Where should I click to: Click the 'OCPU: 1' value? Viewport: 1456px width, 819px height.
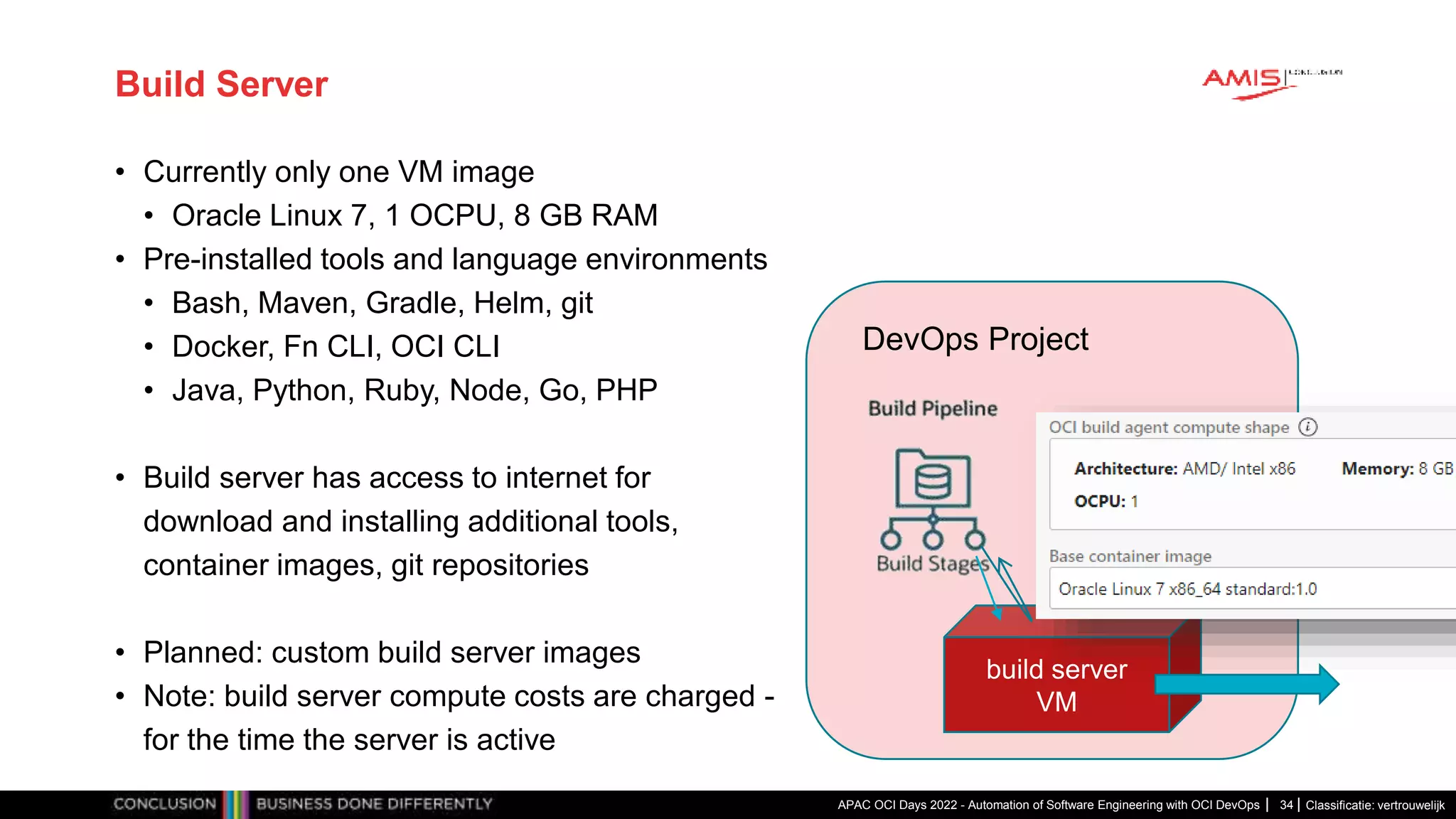[1106, 501]
